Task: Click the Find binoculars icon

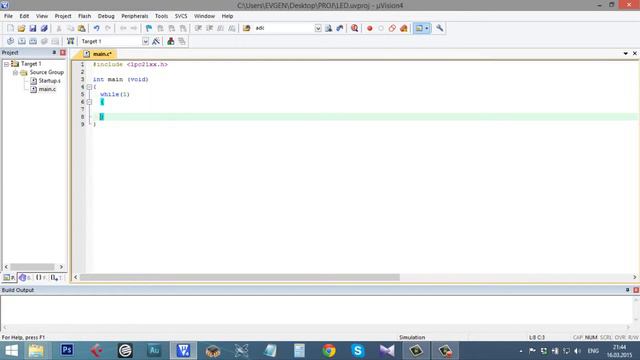Action: [x=329, y=28]
